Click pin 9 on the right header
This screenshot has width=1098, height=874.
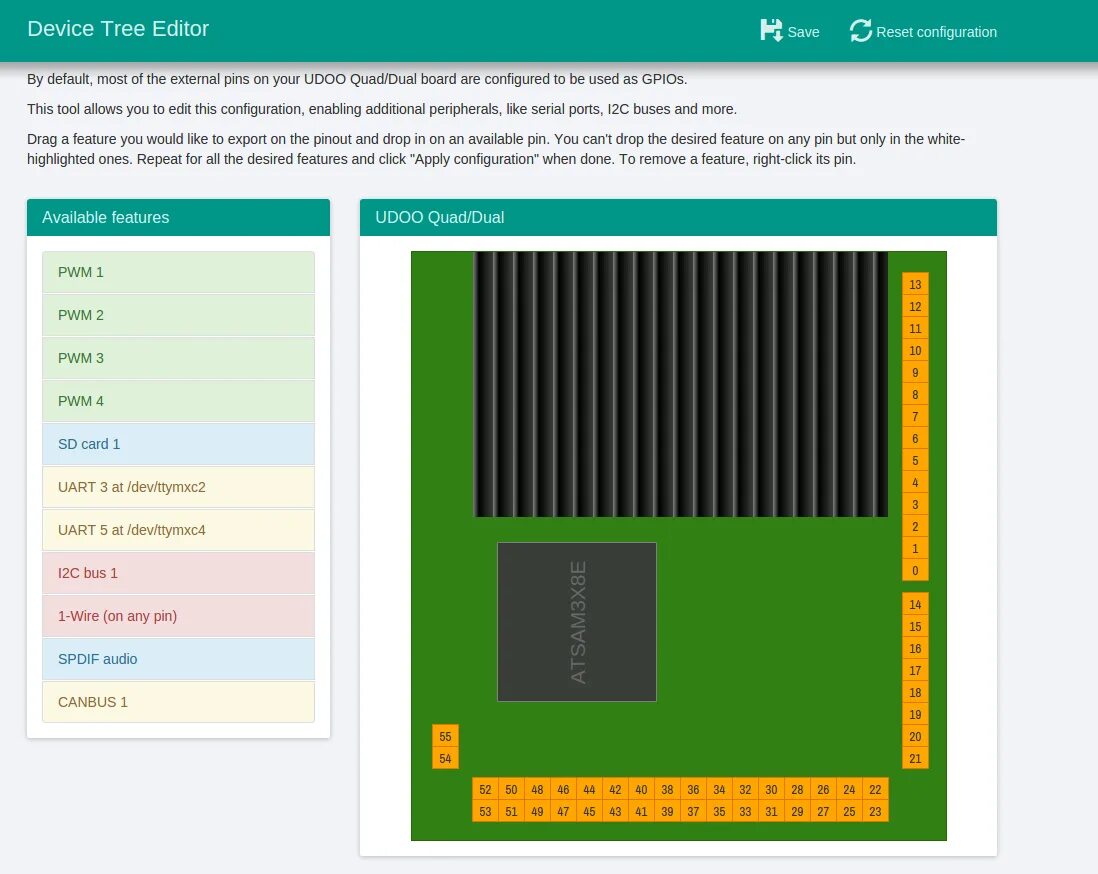(915, 373)
